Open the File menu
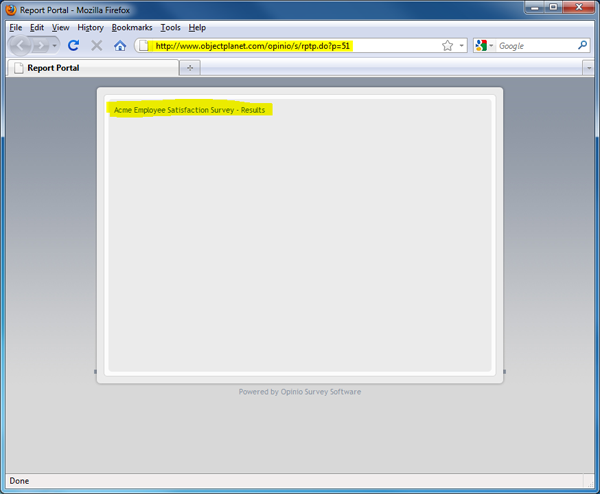 [x=16, y=28]
